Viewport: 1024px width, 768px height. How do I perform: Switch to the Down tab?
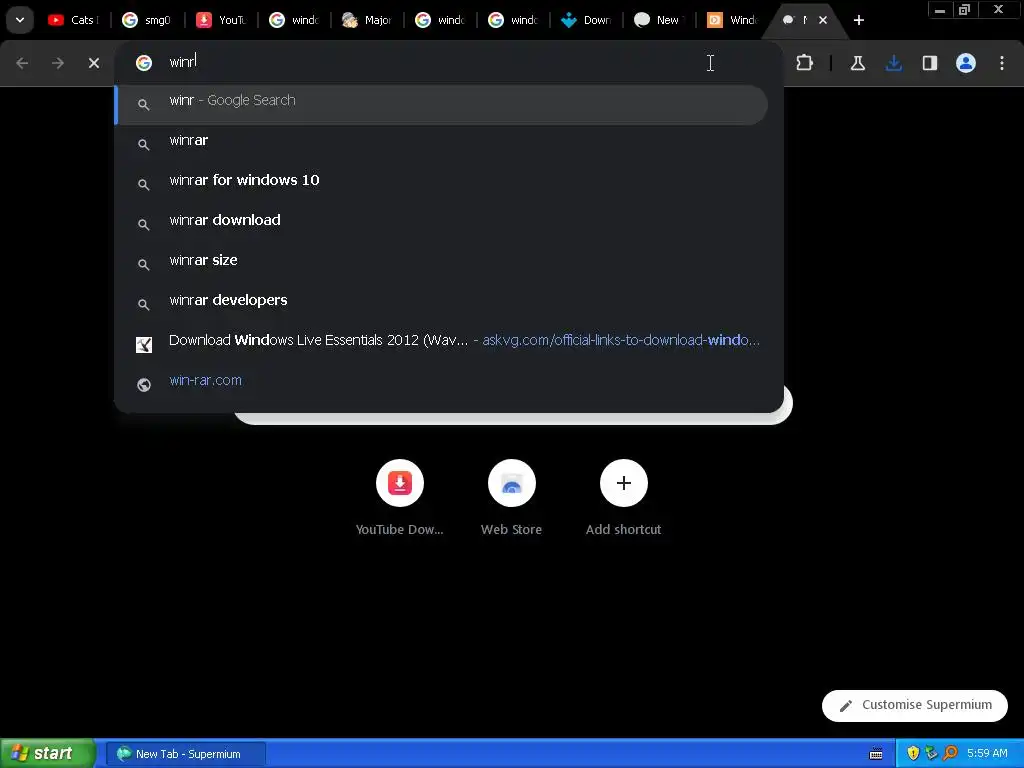(x=586, y=20)
